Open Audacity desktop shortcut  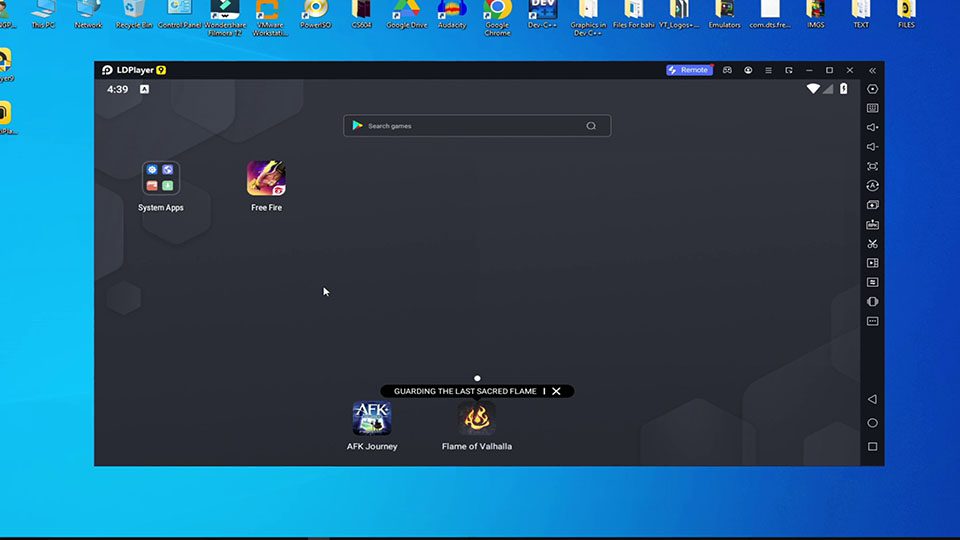pos(452,13)
